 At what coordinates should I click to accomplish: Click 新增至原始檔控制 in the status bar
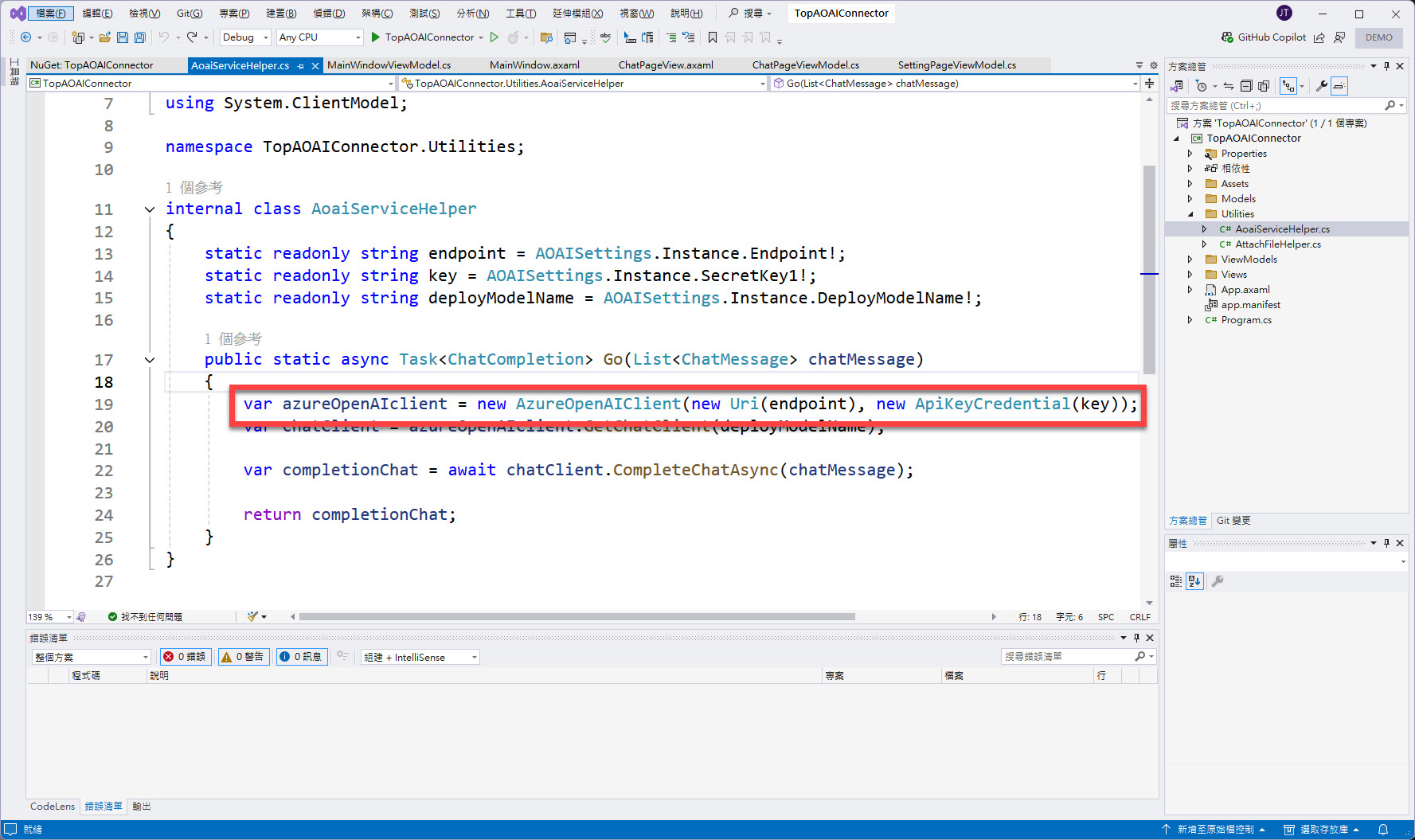click(1214, 830)
